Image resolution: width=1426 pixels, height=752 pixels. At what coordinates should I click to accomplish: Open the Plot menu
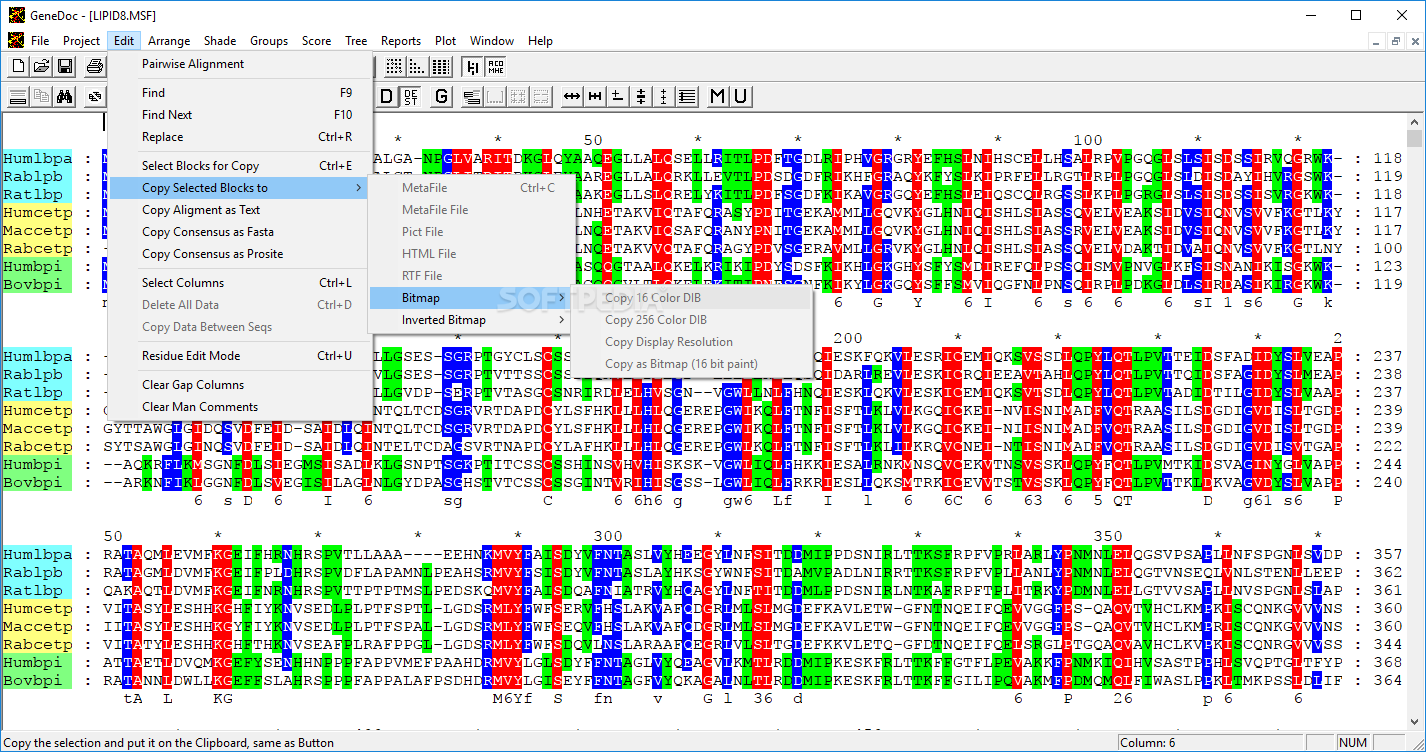pyautogui.click(x=446, y=41)
